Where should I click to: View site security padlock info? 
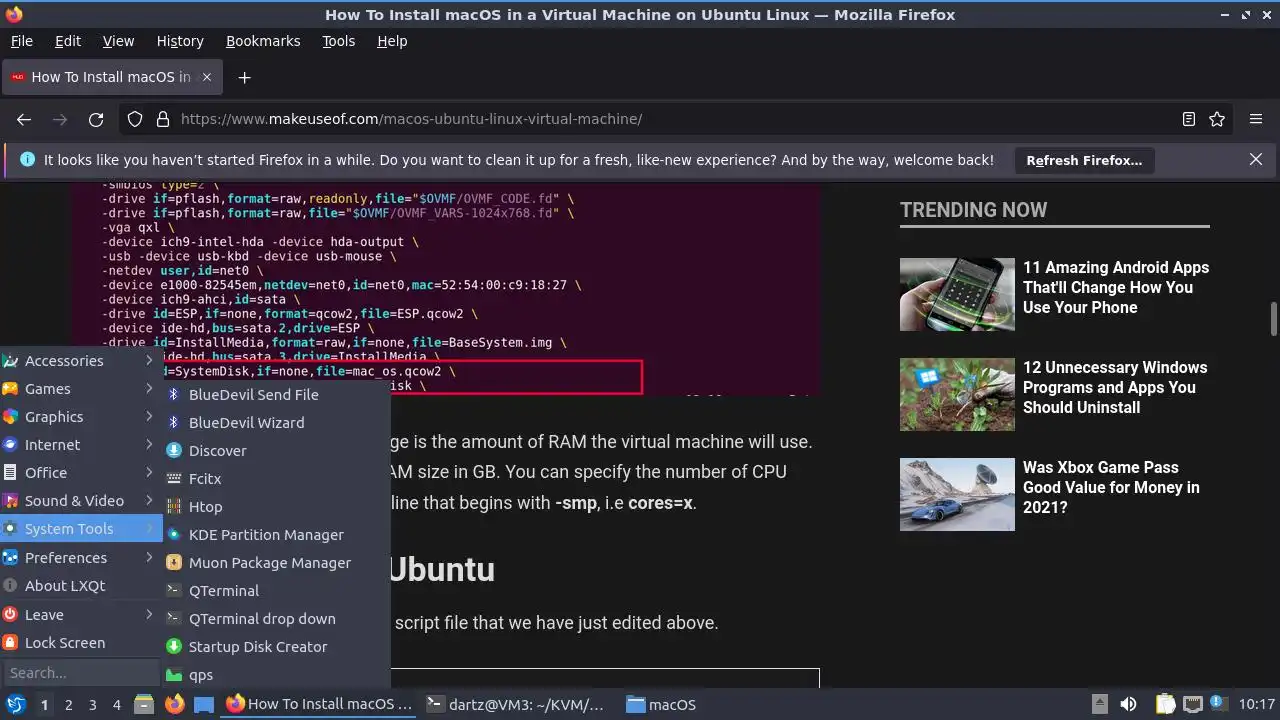(x=163, y=119)
